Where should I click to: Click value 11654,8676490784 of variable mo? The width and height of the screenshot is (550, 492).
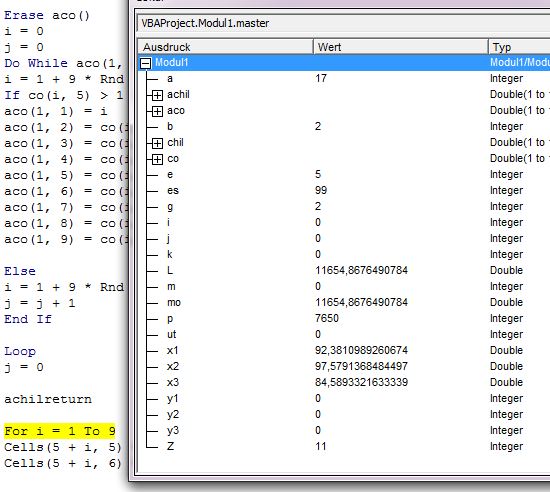[x=361, y=302]
